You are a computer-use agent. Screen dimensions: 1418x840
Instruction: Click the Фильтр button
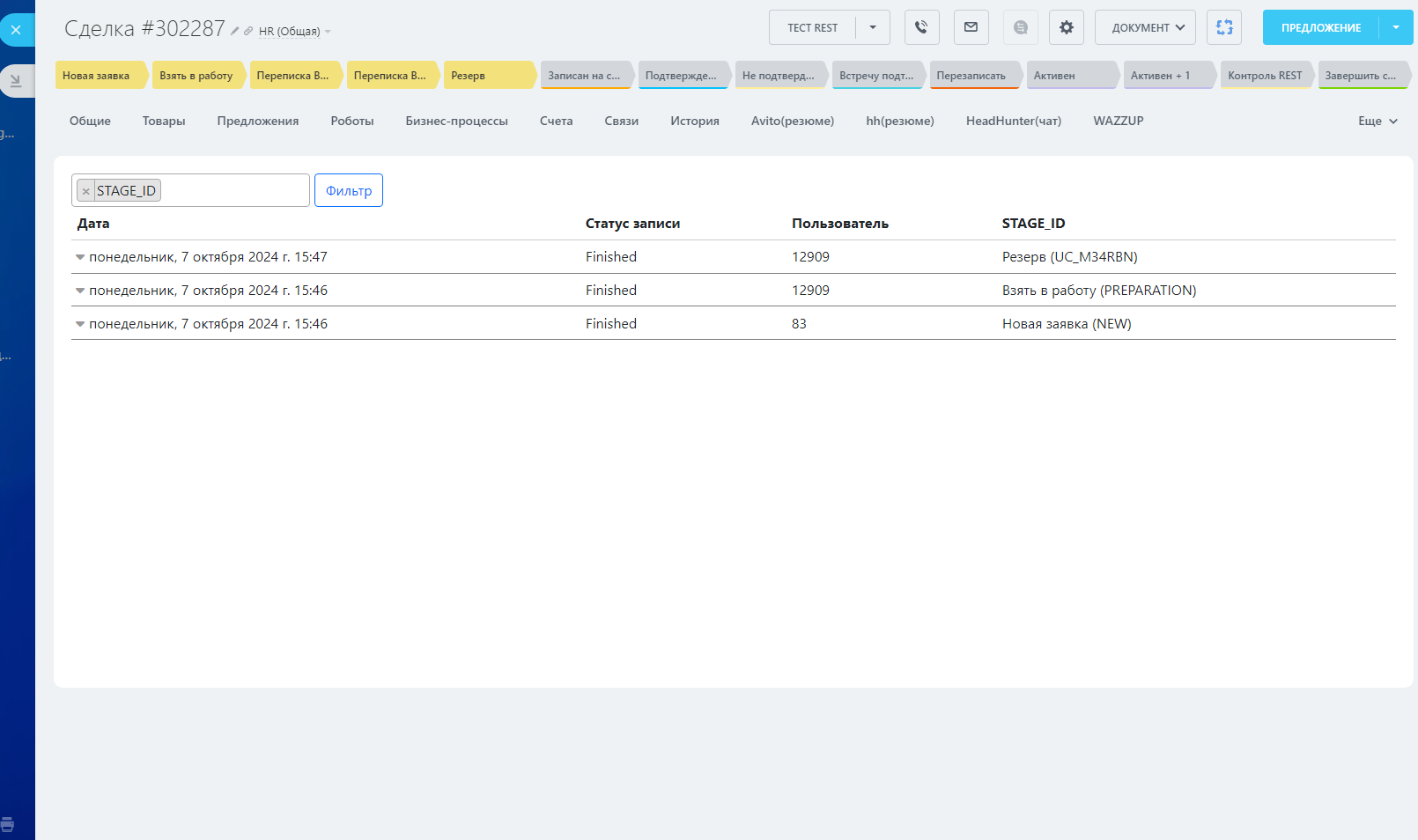[x=349, y=190]
